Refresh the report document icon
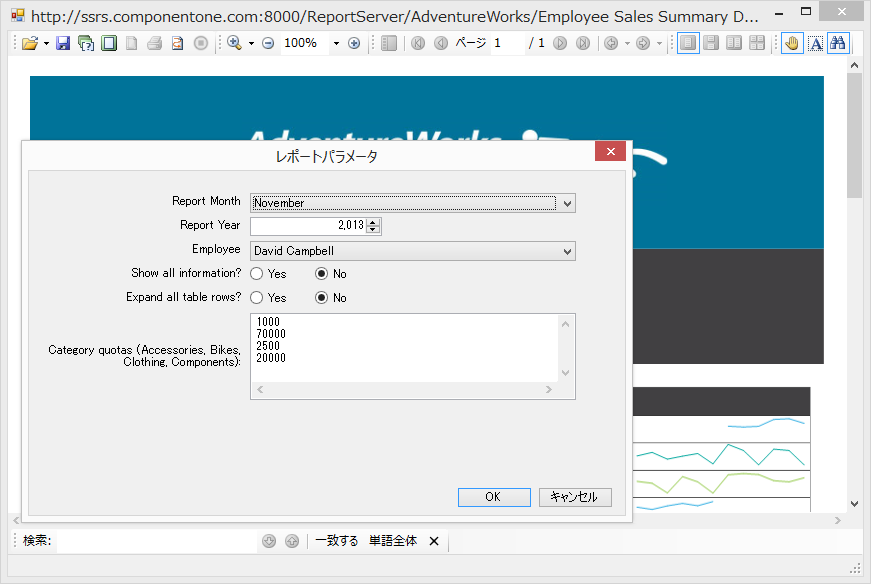The height and width of the screenshot is (584, 871). (x=177, y=43)
